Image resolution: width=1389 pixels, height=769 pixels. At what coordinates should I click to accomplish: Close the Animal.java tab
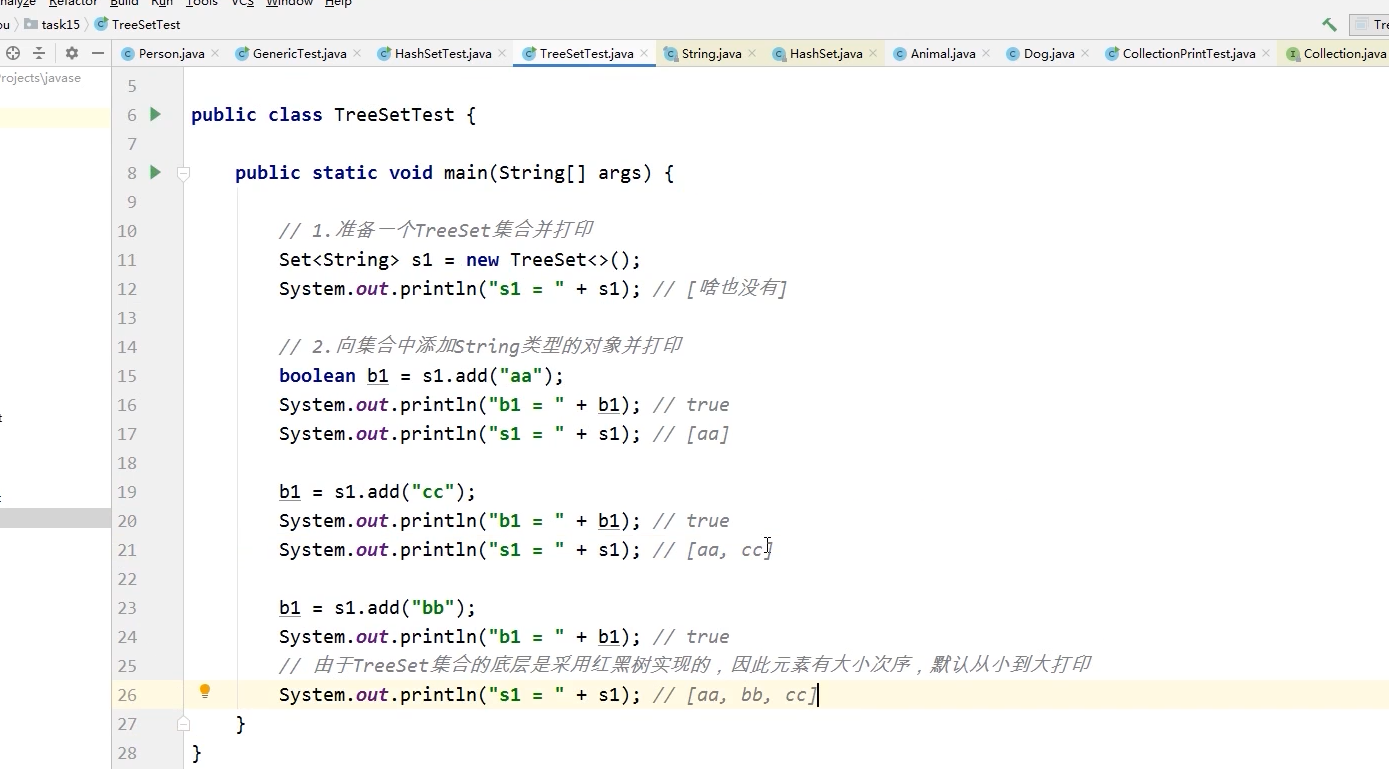point(986,53)
